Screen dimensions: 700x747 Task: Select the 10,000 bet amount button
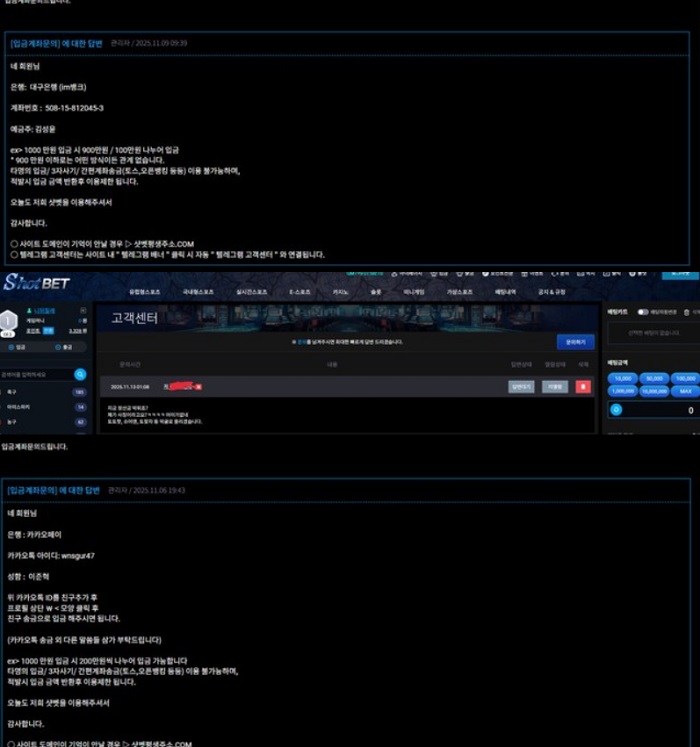(623, 379)
